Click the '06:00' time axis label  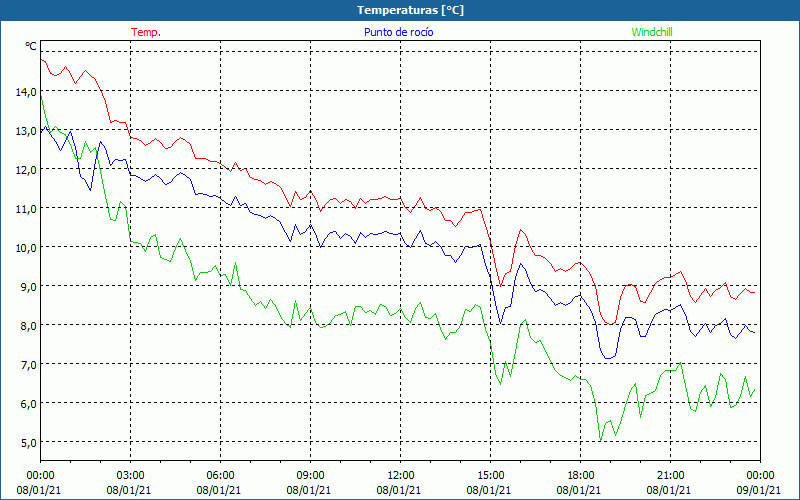point(220,476)
